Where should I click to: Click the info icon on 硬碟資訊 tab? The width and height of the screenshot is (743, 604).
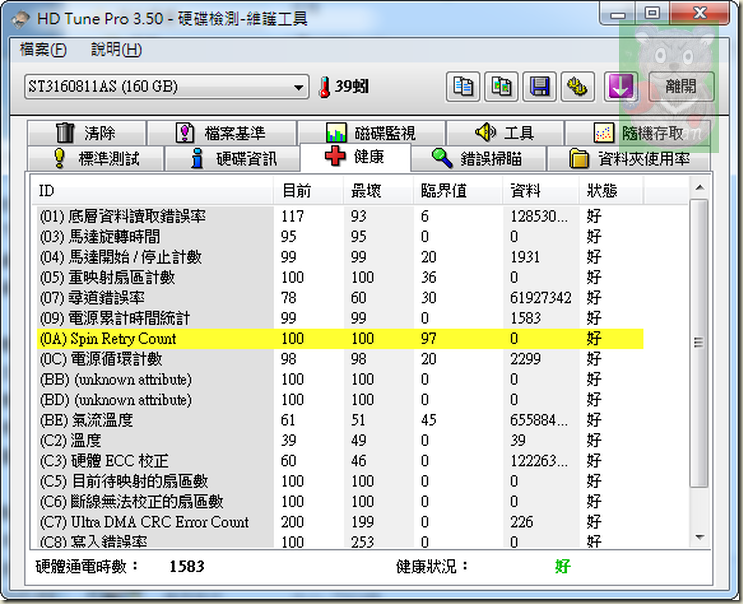pyautogui.click(x=197, y=158)
